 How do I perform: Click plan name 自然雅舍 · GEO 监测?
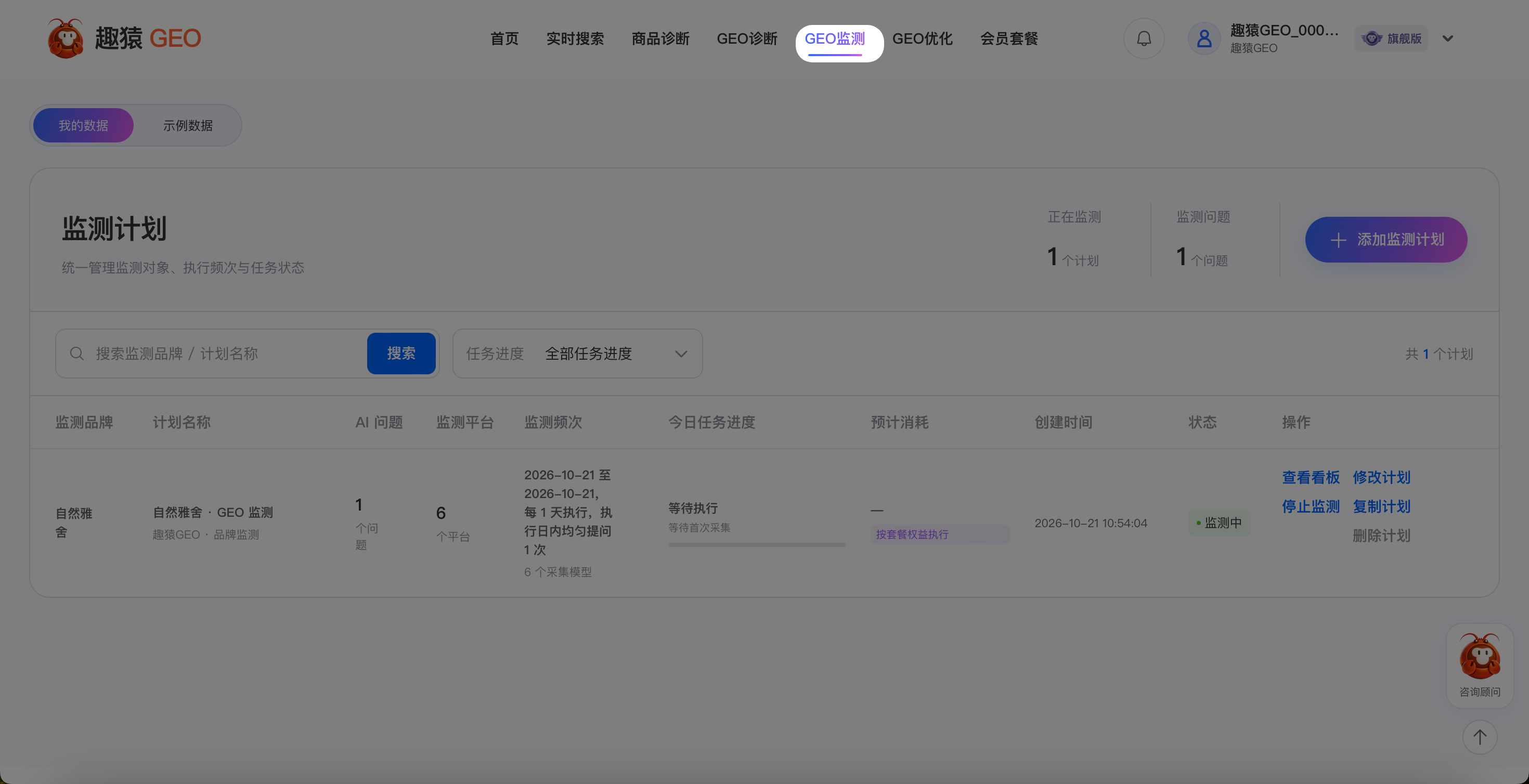click(213, 512)
